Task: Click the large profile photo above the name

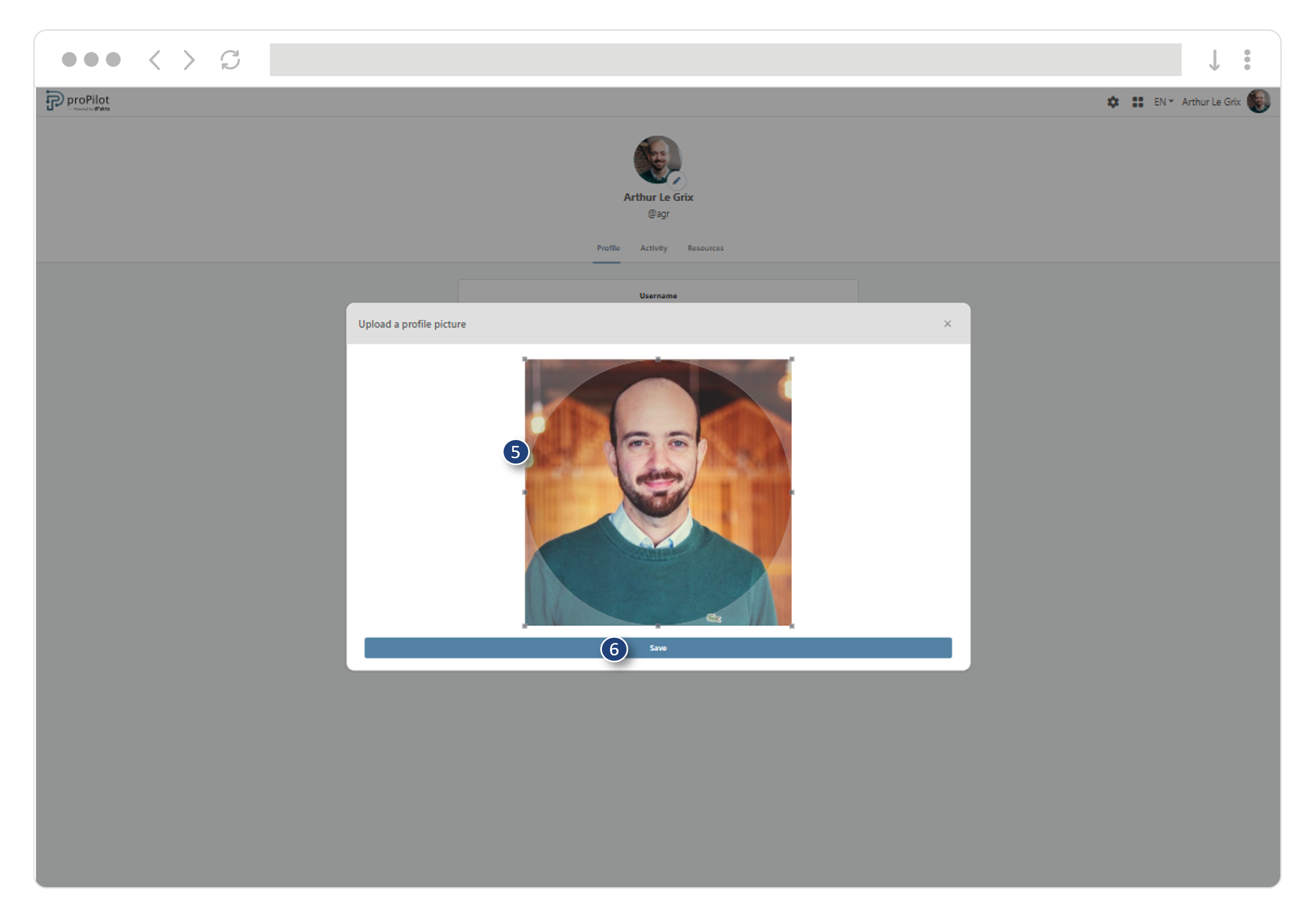Action: pos(658,160)
